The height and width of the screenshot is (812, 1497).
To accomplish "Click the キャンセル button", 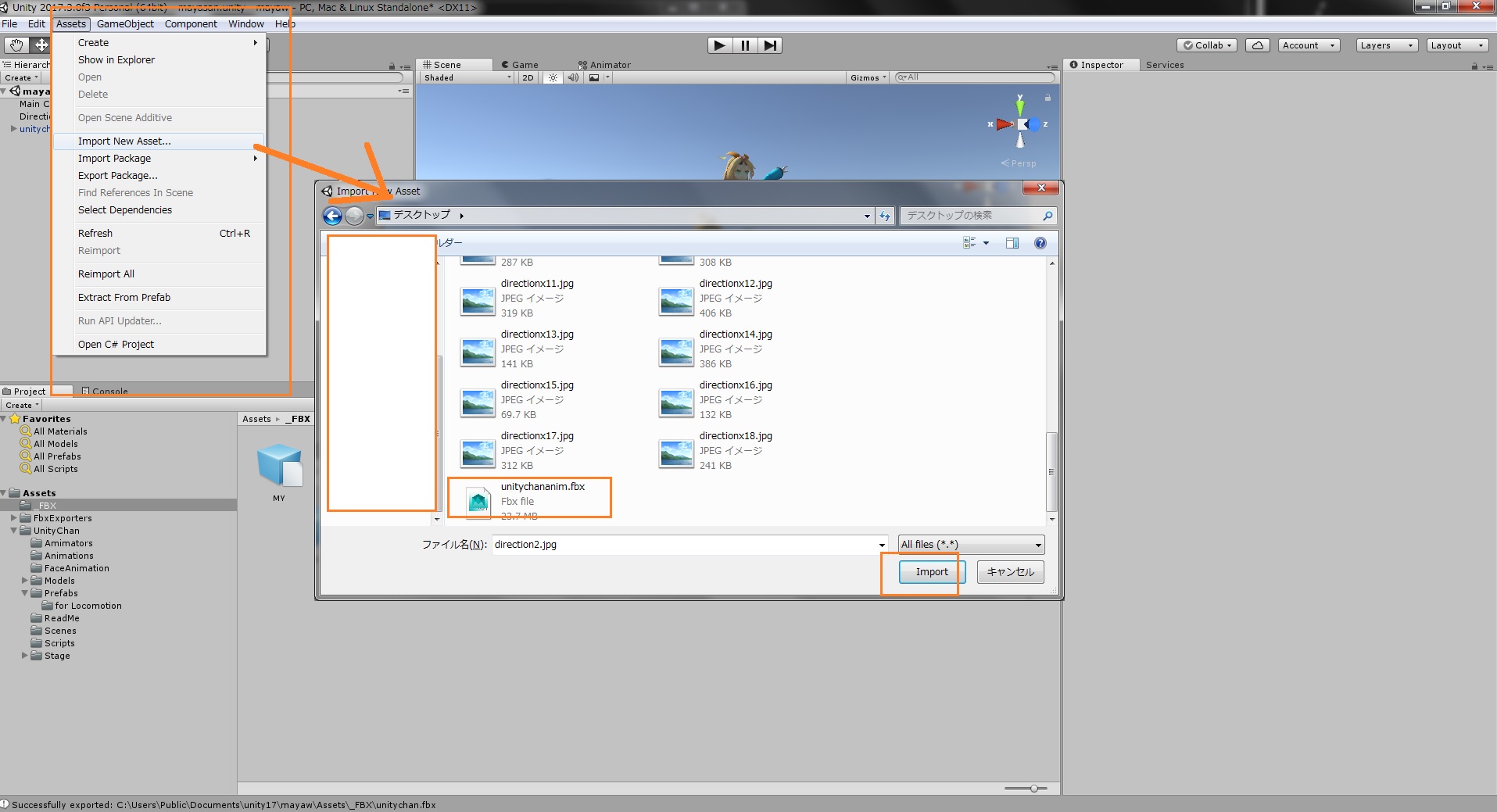I will 1010,572.
